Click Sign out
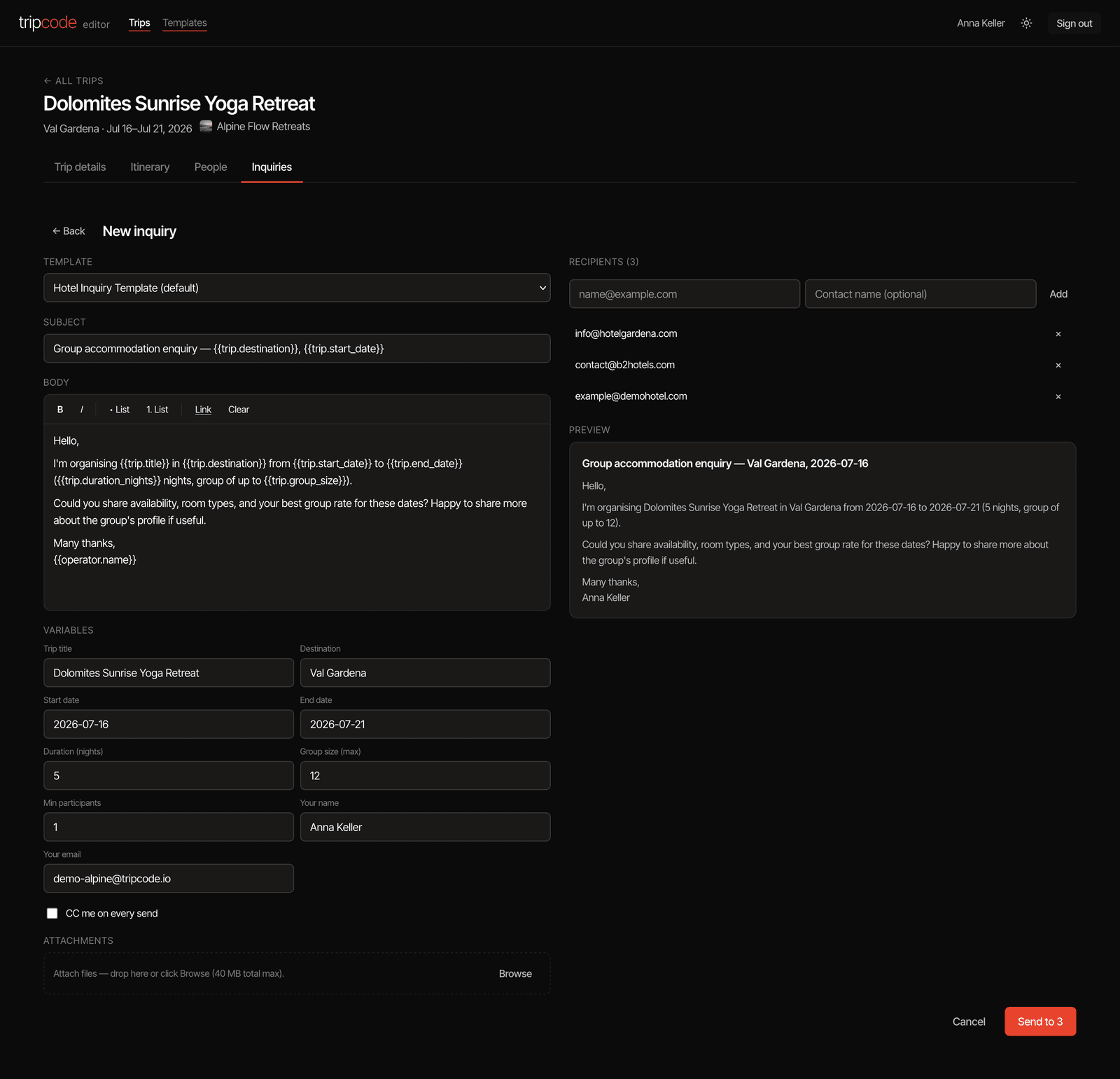Screen dimensions: 1120x1079 coord(1074,23)
